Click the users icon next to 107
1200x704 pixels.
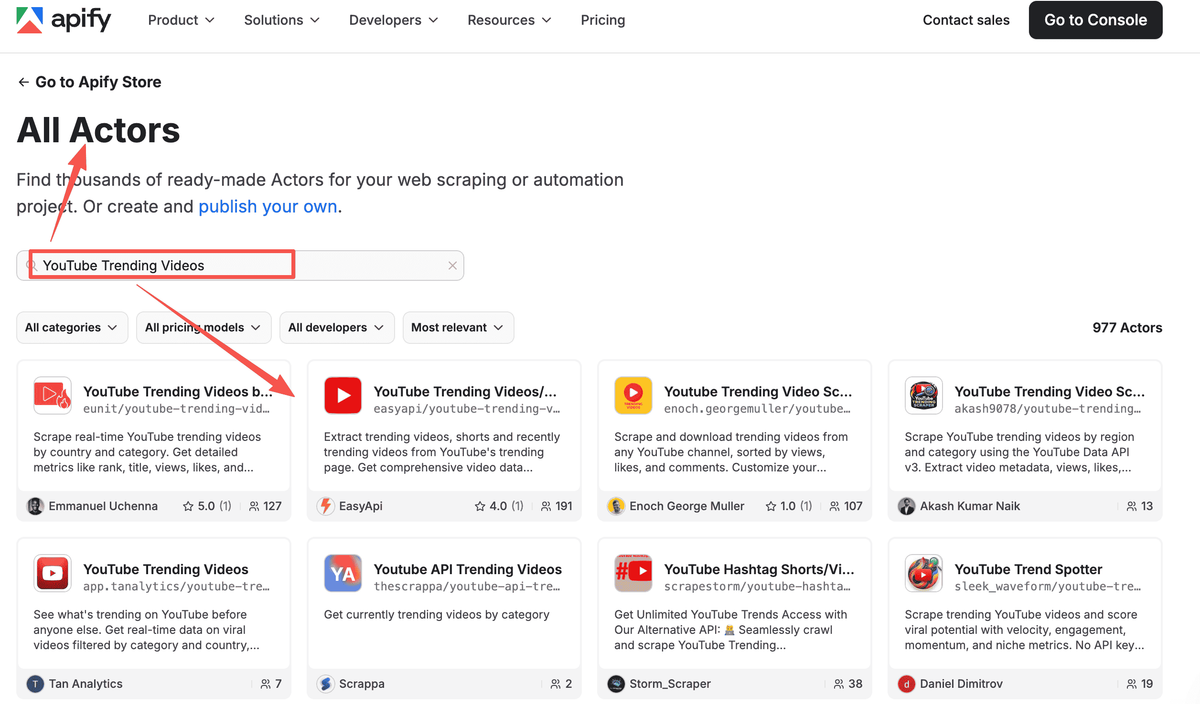tap(835, 506)
